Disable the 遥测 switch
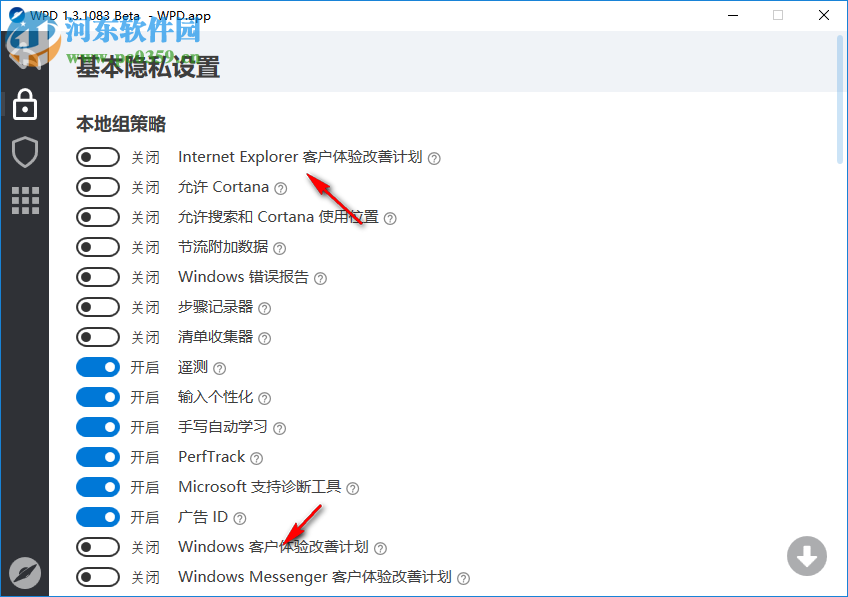Viewport: 848px width, 597px height. point(97,367)
